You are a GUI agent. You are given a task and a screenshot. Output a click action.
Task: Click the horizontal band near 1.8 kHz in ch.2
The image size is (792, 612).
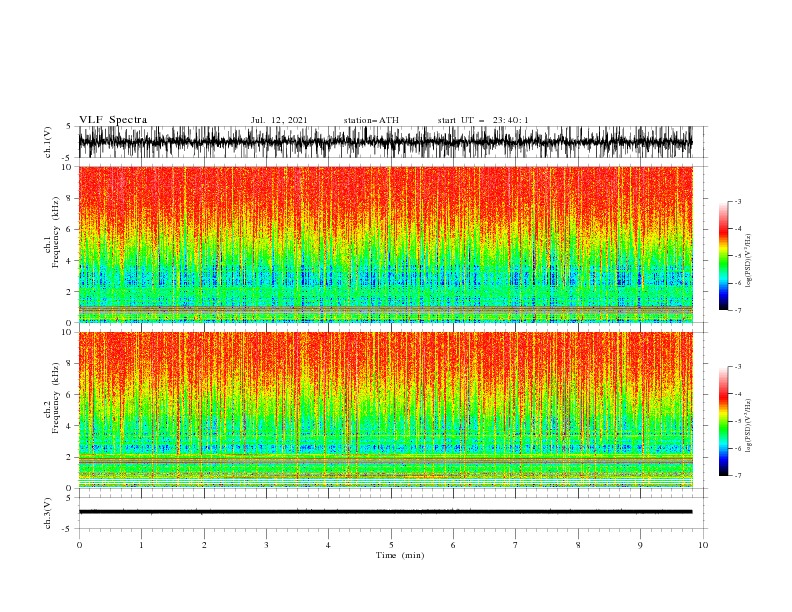[x=385, y=460]
